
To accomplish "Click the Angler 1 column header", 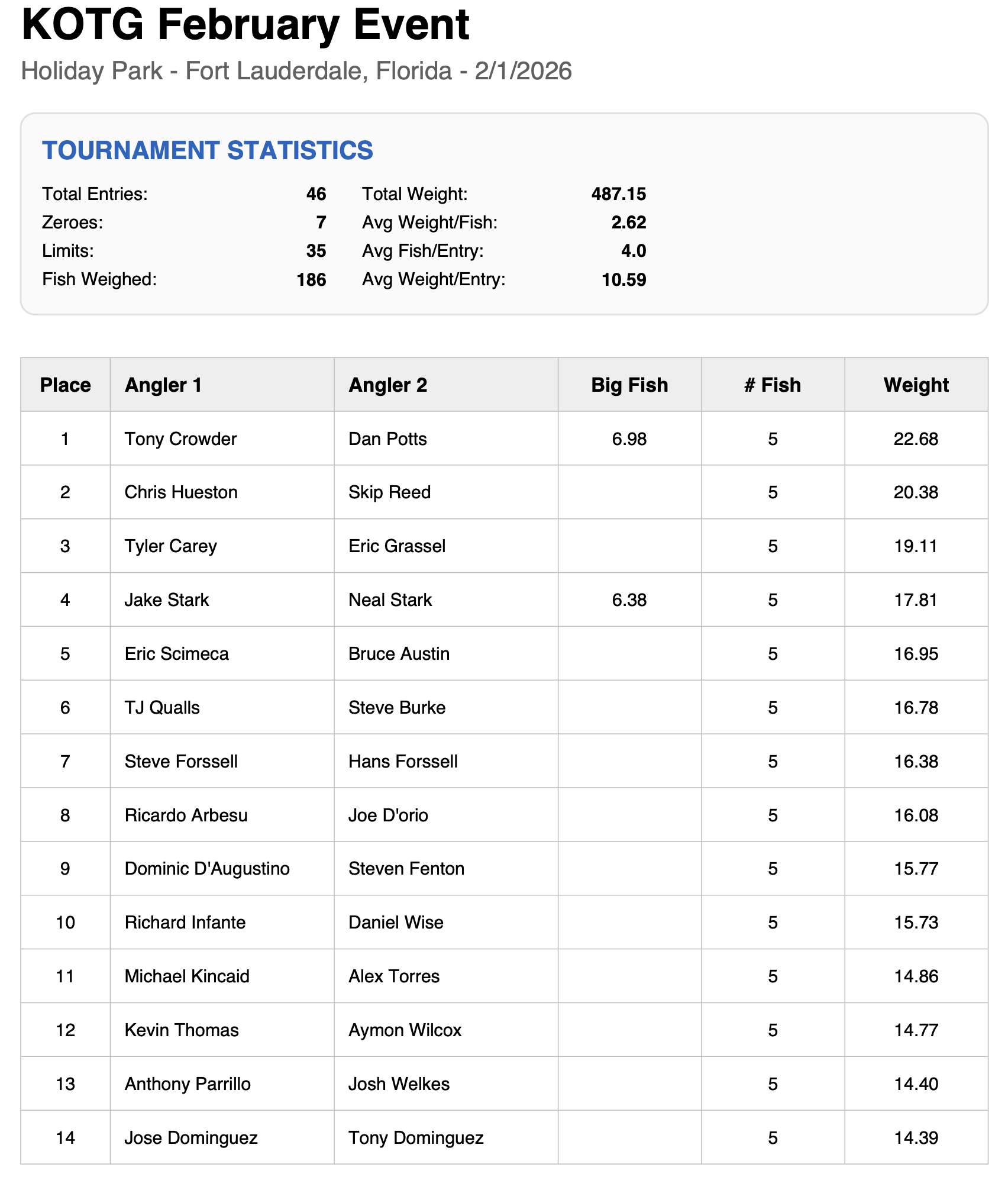I will pyautogui.click(x=163, y=385).
